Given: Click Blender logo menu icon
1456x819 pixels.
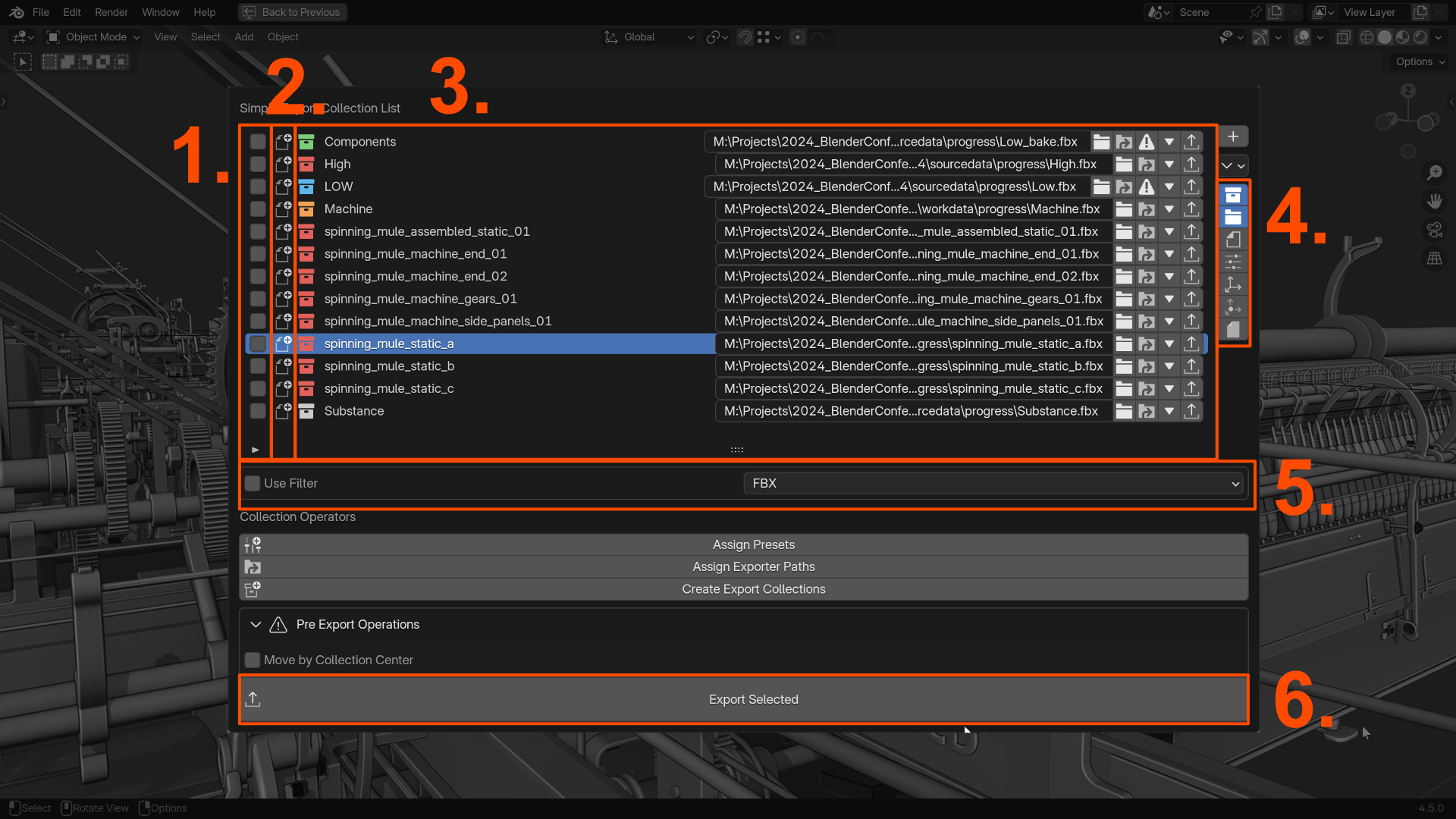Looking at the screenshot, I should point(17,12).
